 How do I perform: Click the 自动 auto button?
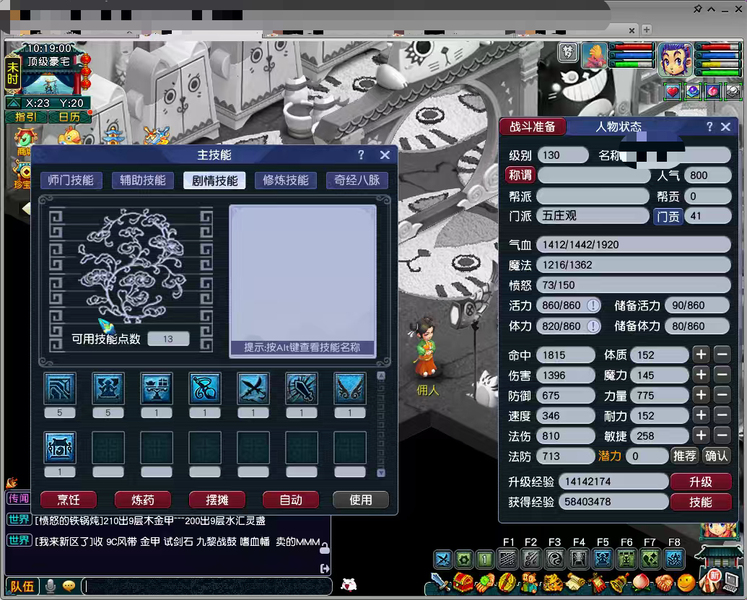coord(291,499)
